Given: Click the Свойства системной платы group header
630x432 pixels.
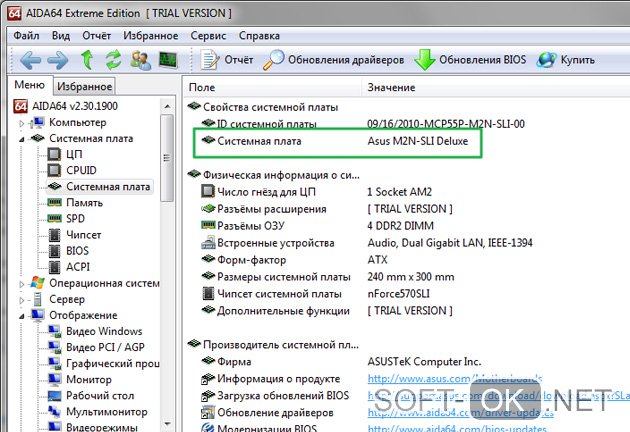Looking at the screenshot, I should [x=263, y=107].
